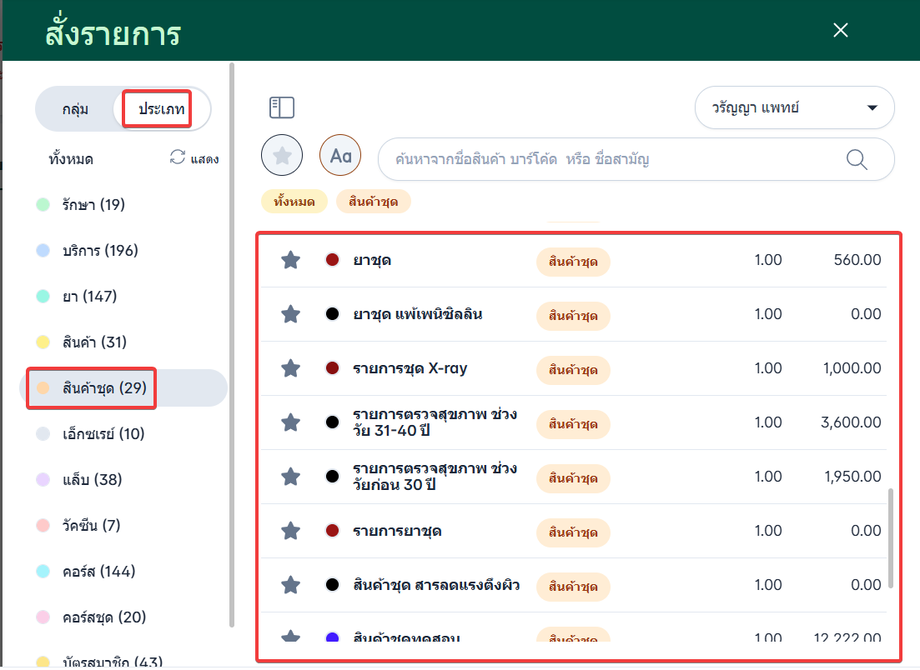Click the สินค้าชุด tag on X-ray row
The width and height of the screenshot is (920, 670).
click(x=573, y=370)
